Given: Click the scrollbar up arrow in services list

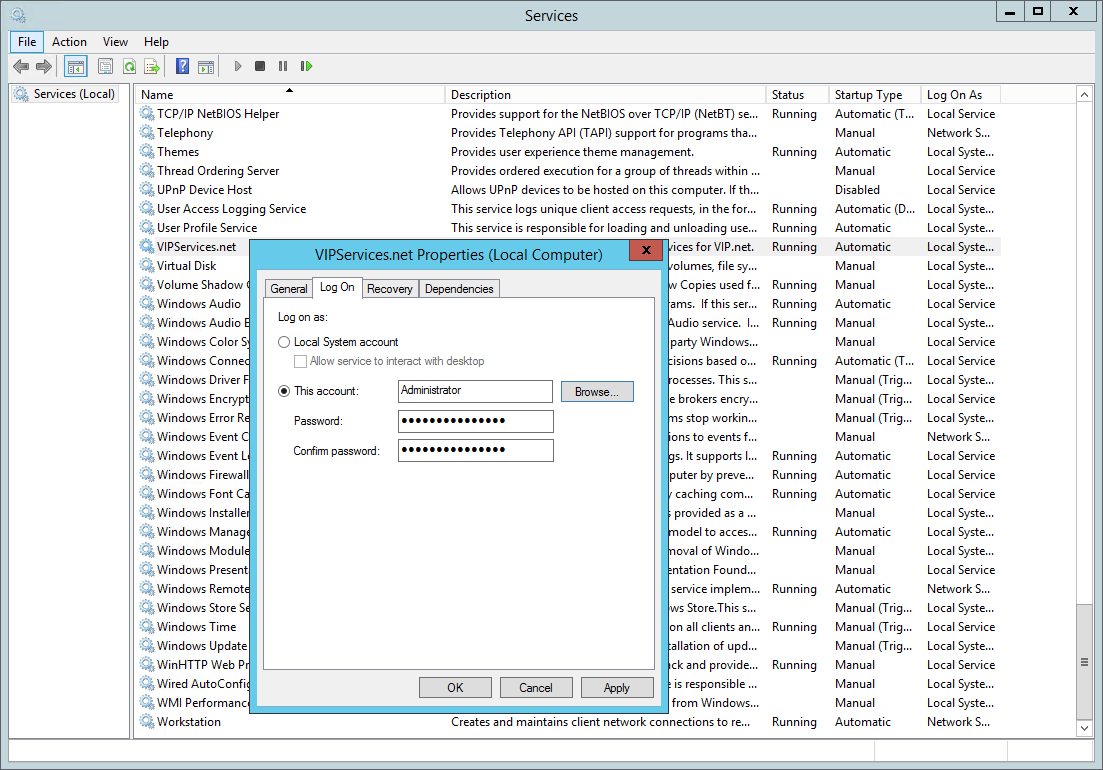Looking at the screenshot, I should pos(1084,94).
